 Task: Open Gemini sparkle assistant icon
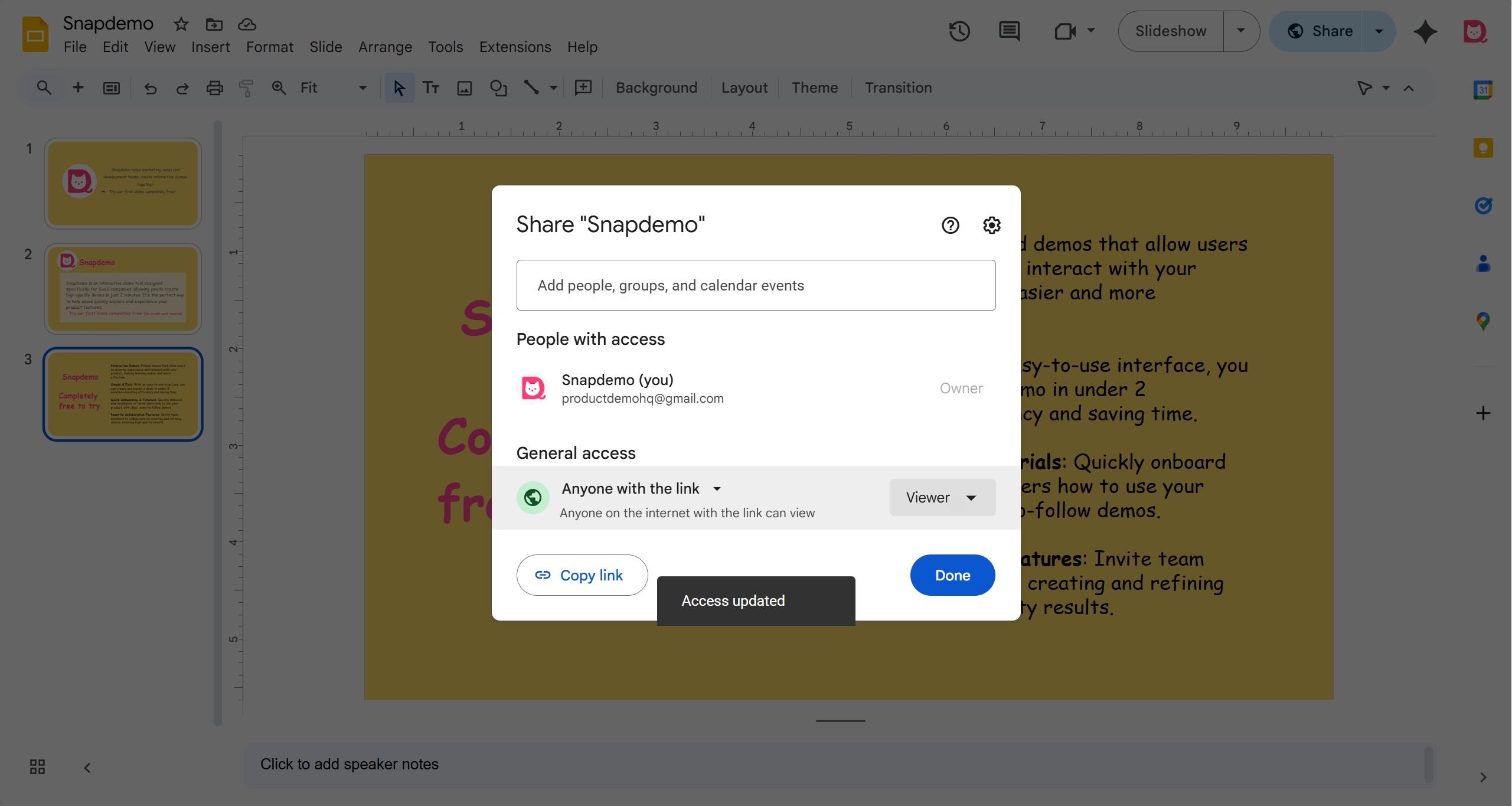point(1425,31)
